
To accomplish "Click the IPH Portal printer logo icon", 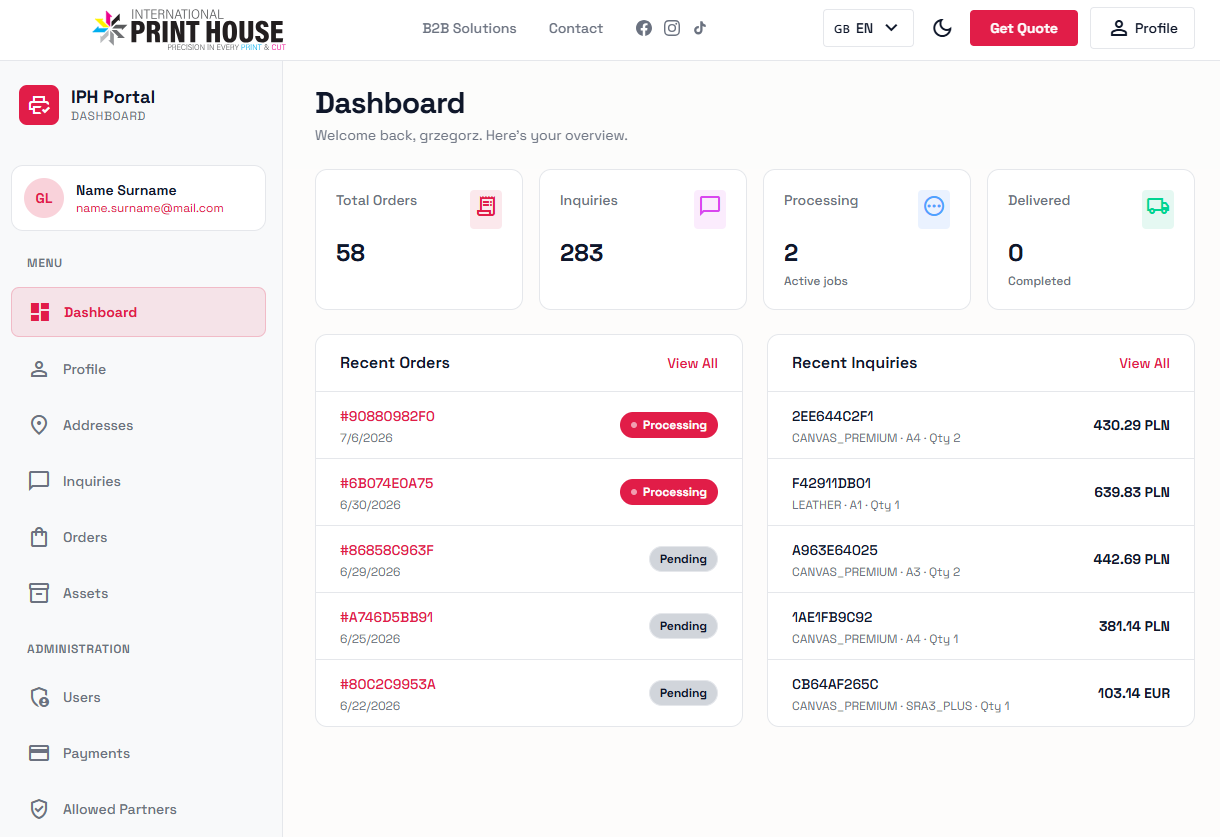I will 39,105.
